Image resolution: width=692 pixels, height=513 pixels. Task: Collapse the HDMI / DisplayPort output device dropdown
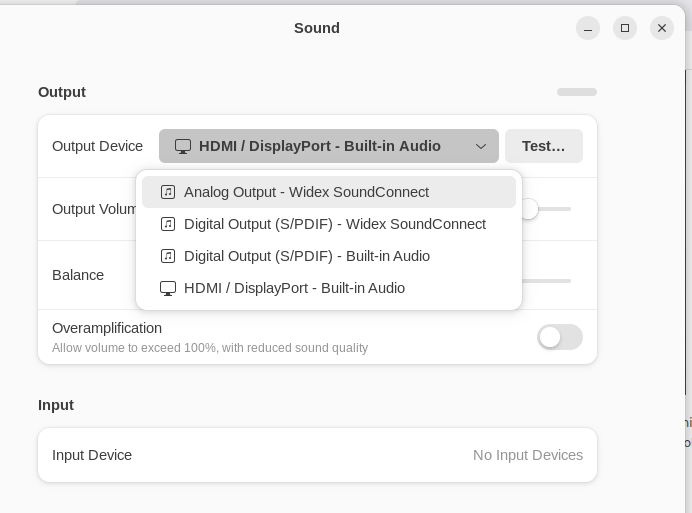[329, 146]
